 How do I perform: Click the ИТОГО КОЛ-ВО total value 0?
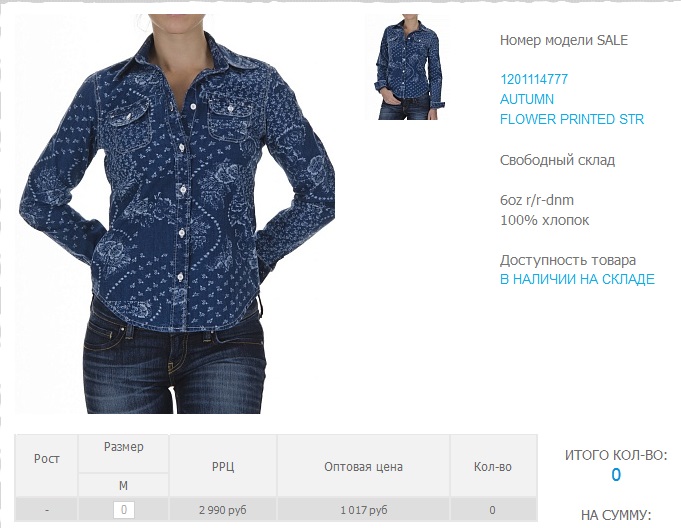616,475
